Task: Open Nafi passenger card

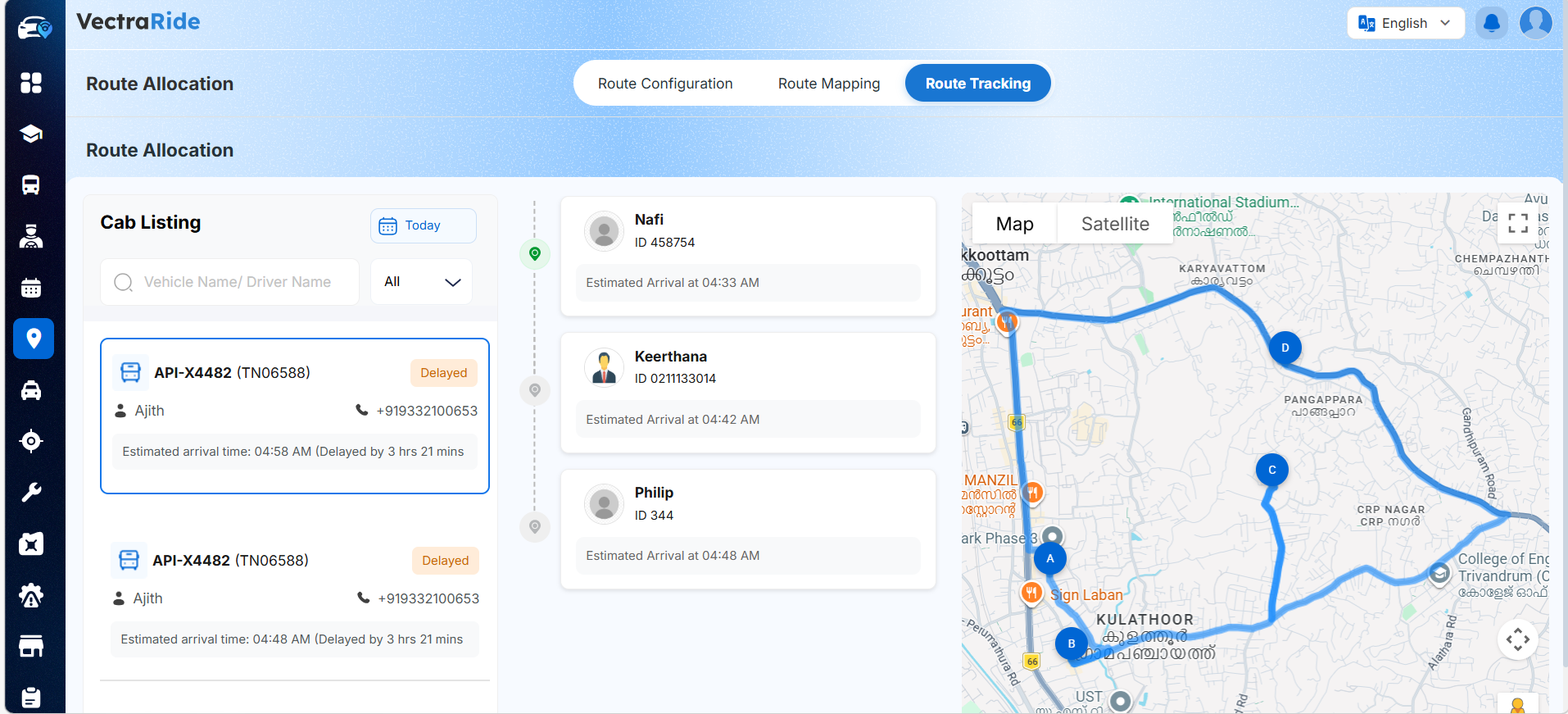Action: (x=748, y=257)
